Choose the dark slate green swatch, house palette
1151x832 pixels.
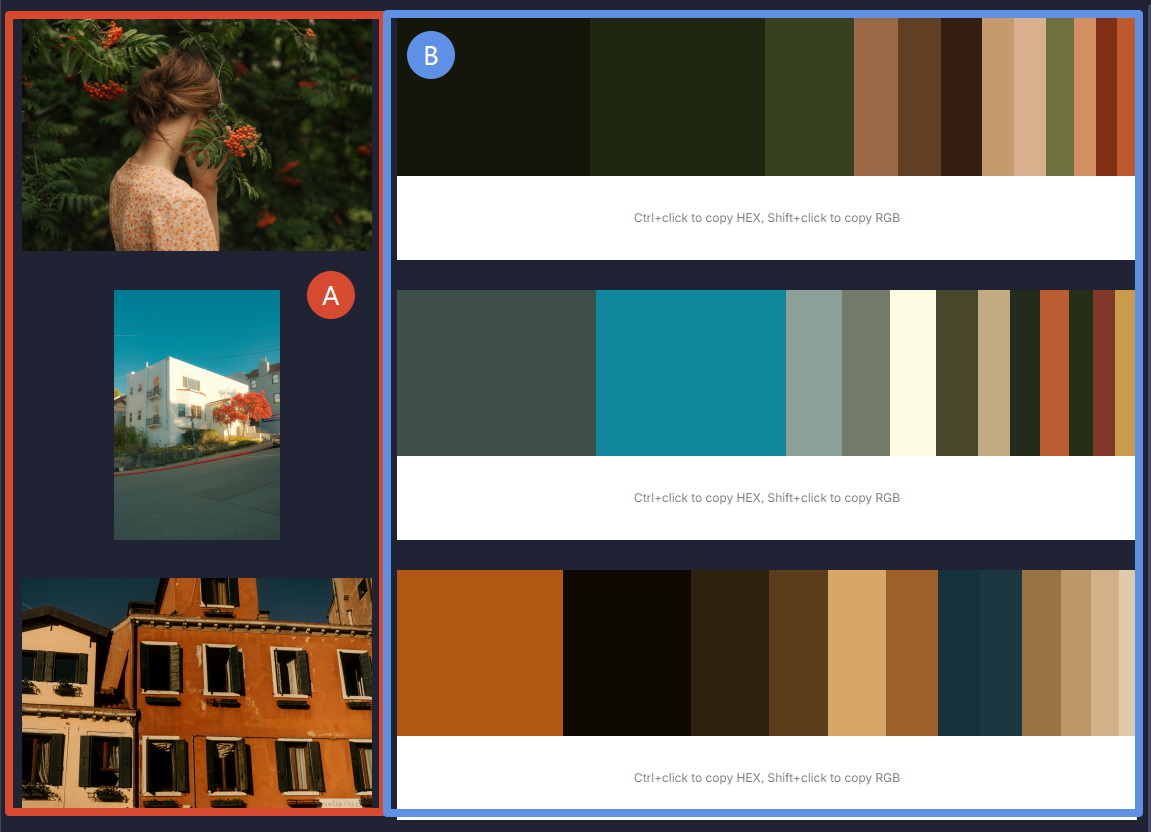point(496,373)
